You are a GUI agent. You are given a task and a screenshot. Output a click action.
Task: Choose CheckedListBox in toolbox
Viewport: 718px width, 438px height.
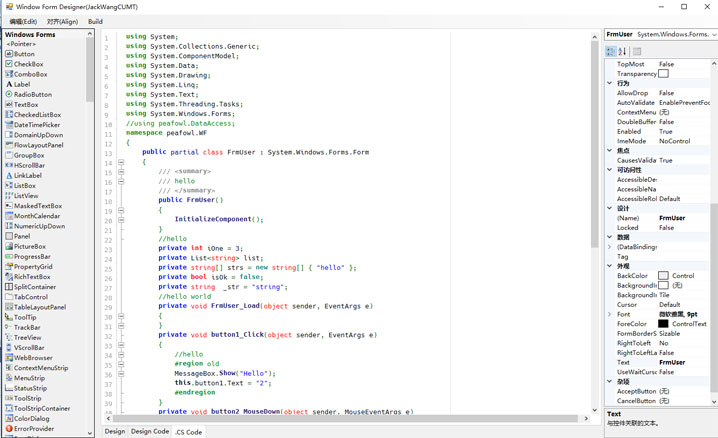[33, 115]
